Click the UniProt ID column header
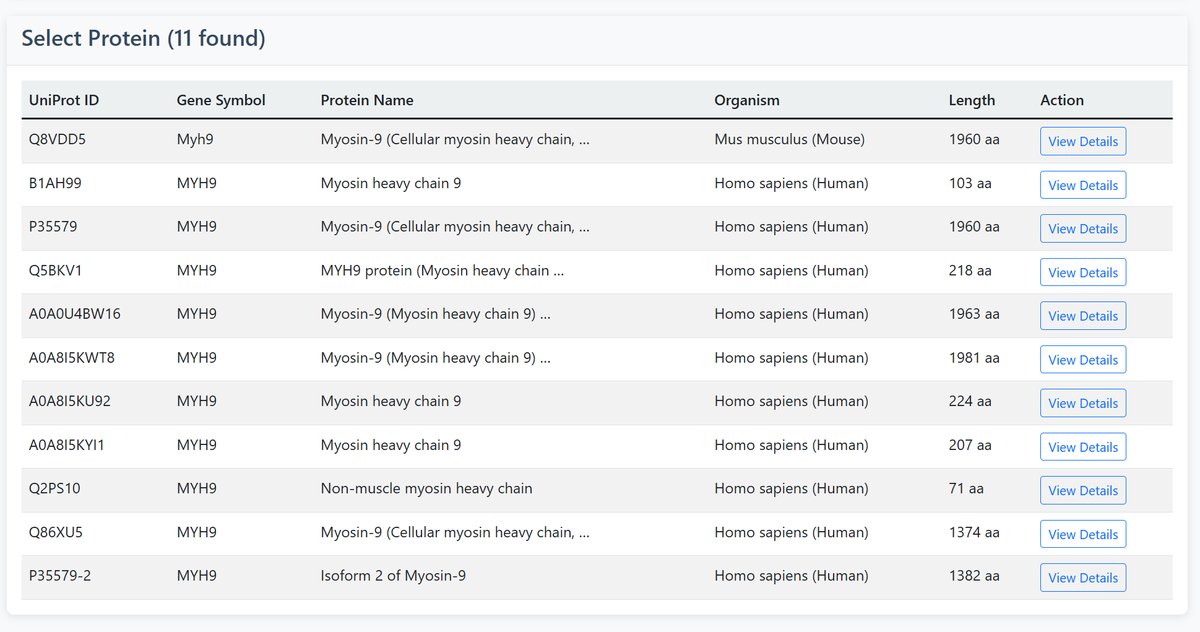The image size is (1200, 632). click(64, 100)
